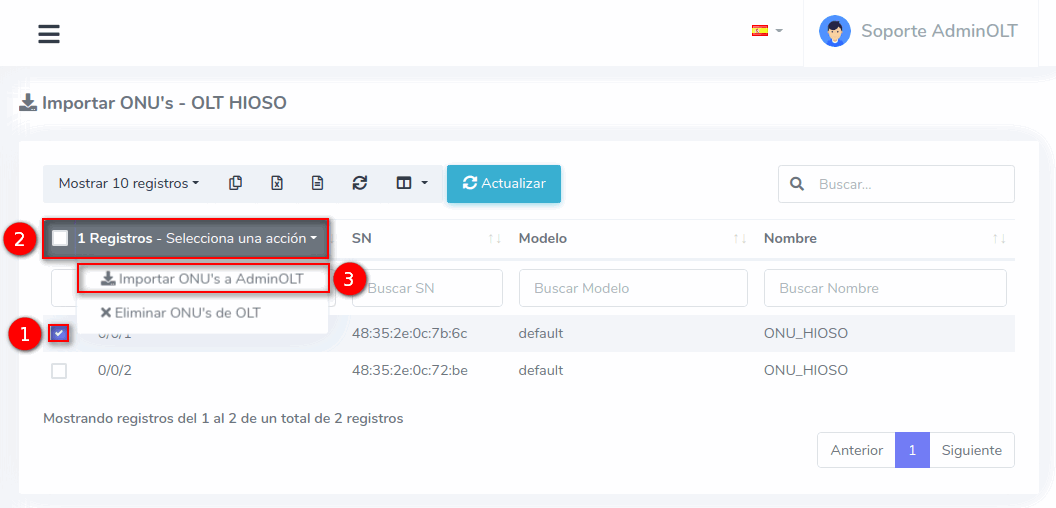Click the Soporte AdminOLT user avatar
The height and width of the screenshot is (508, 1056).
tap(834, 31)
